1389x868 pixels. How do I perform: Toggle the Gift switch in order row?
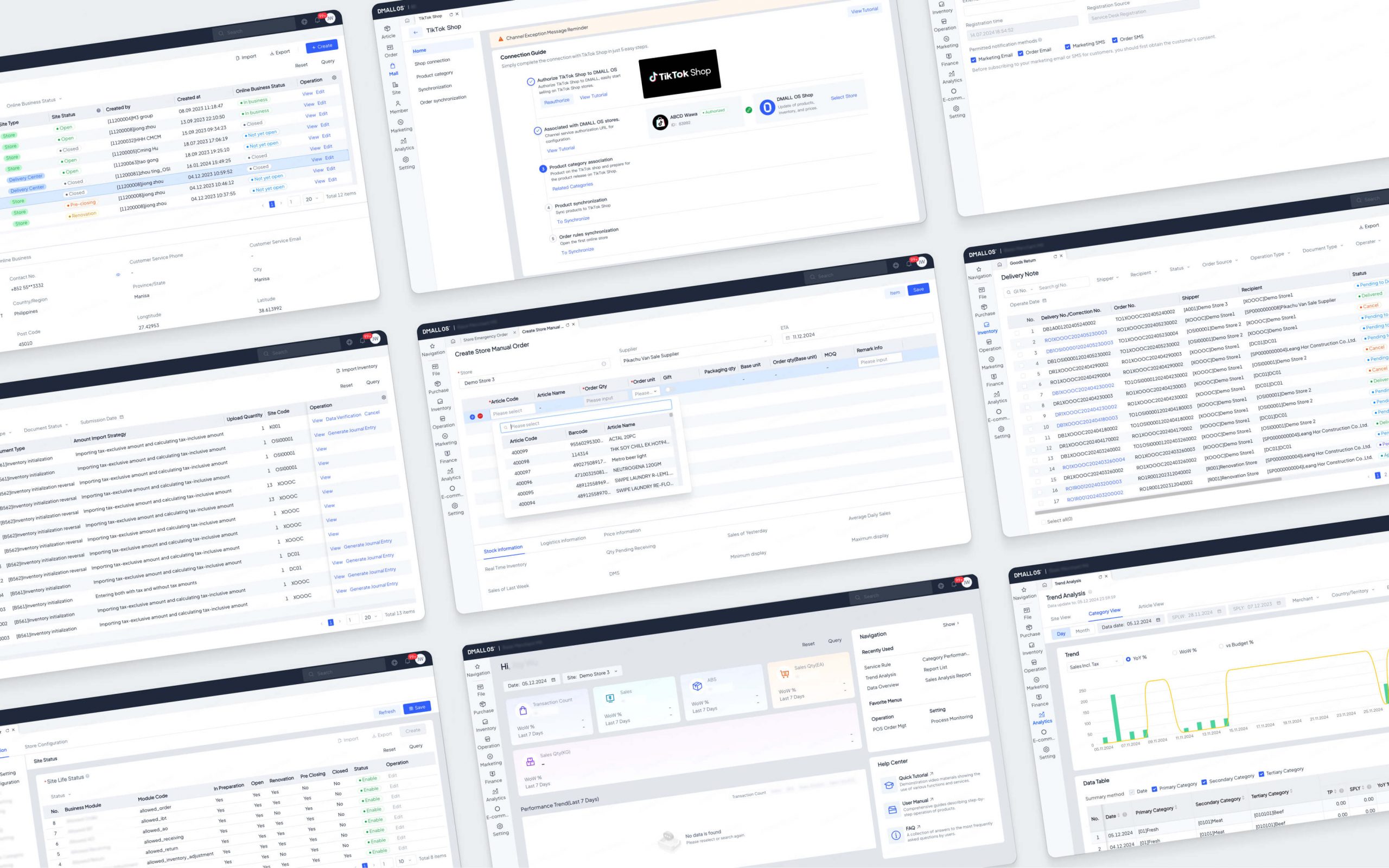pyautogui.click(x=669, y=389)
